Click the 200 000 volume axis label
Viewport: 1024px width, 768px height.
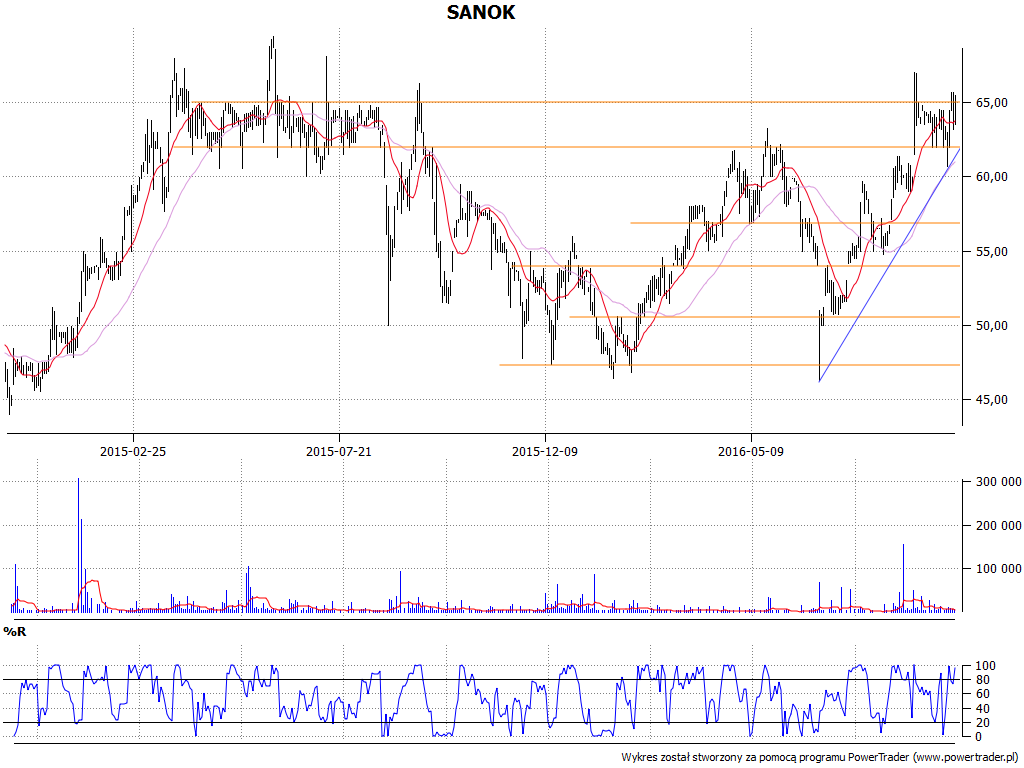[998, 526]
